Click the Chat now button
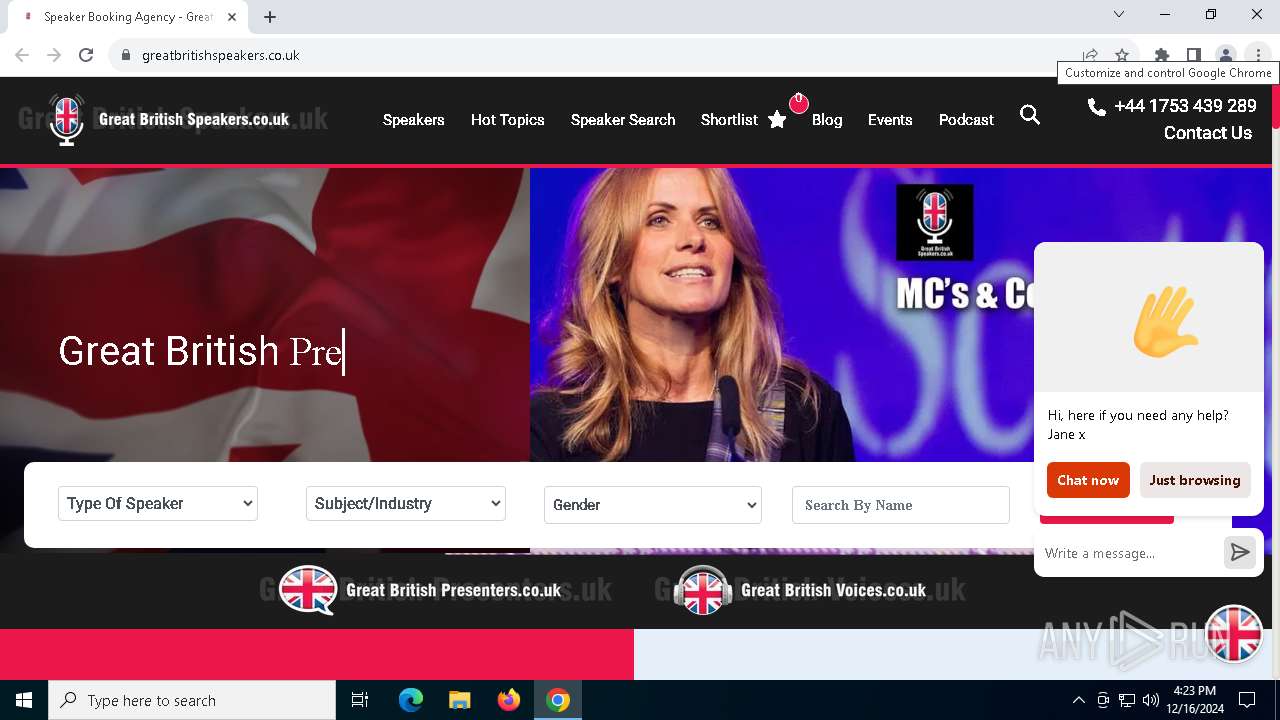Viewport: 1280px width, 720px height. point(1088,480)
